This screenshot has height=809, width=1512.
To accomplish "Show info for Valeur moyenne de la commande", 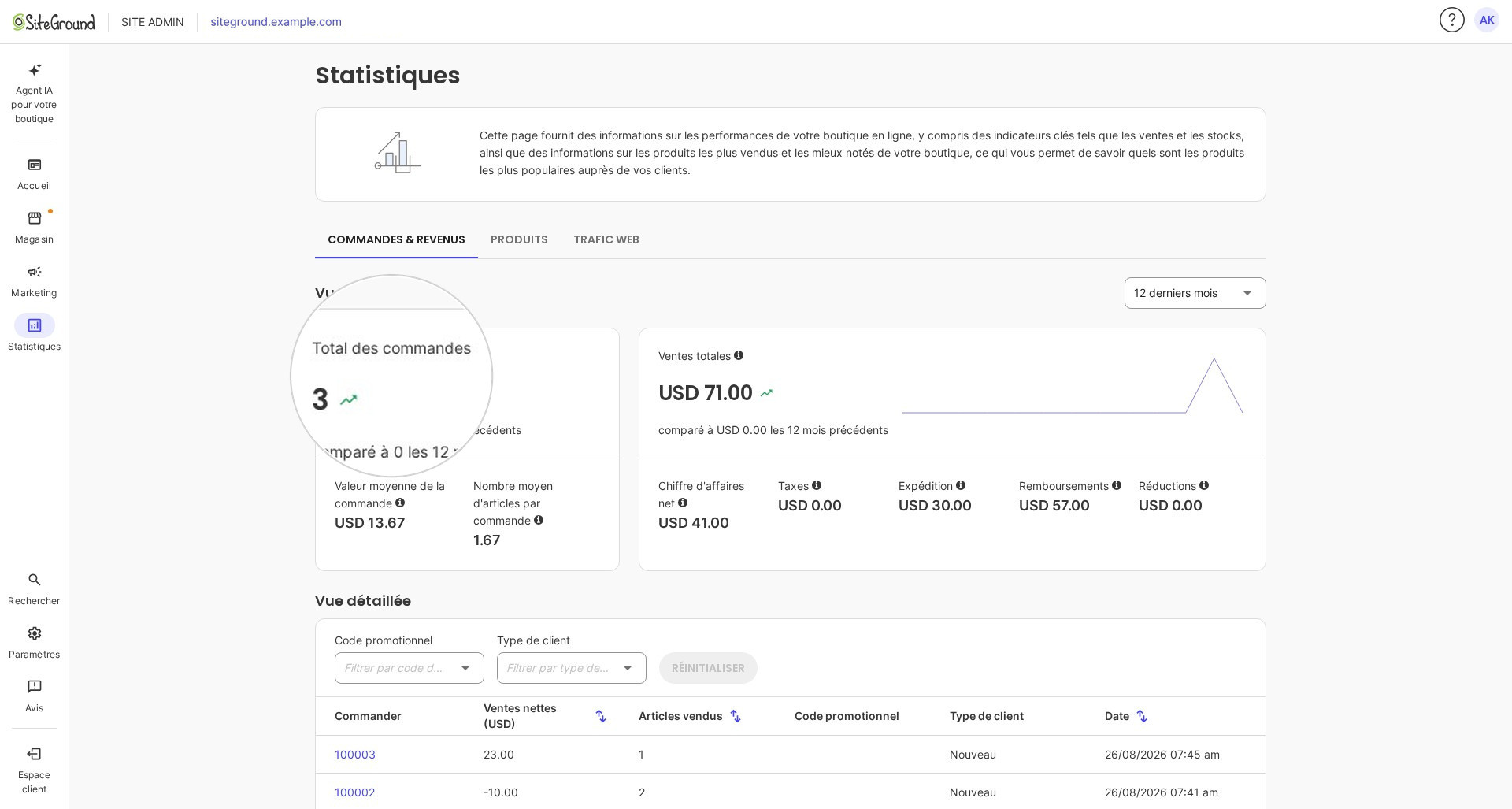I will click(x=400, y=503).
